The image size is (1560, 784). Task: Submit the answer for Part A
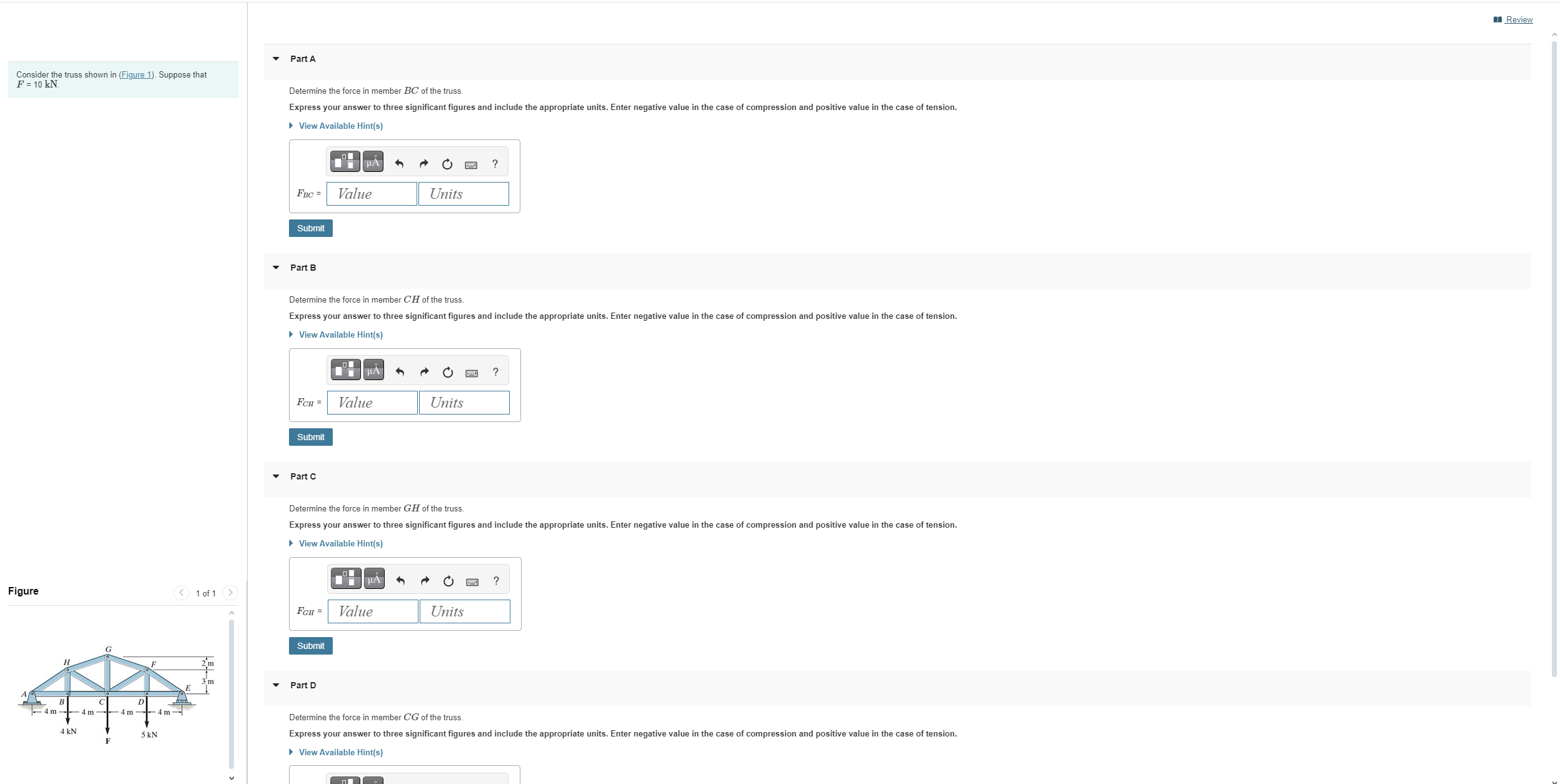pyautogui.click(x=310, y=228)
